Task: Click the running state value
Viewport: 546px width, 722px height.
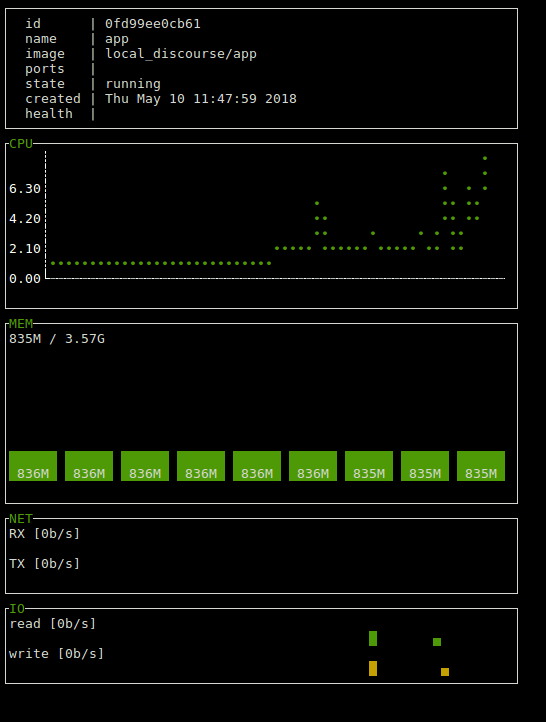Action: tap(133, 84)
